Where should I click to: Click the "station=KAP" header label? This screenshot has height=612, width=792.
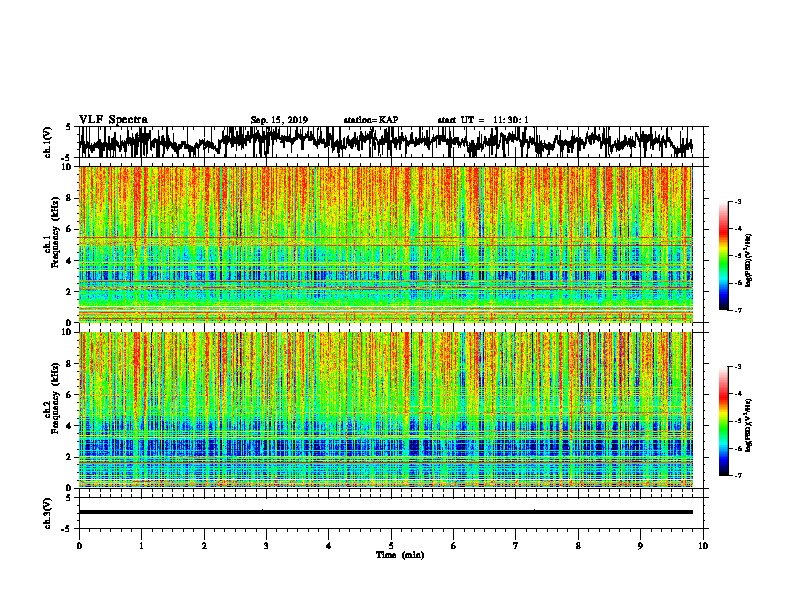(x=371, y=120)
